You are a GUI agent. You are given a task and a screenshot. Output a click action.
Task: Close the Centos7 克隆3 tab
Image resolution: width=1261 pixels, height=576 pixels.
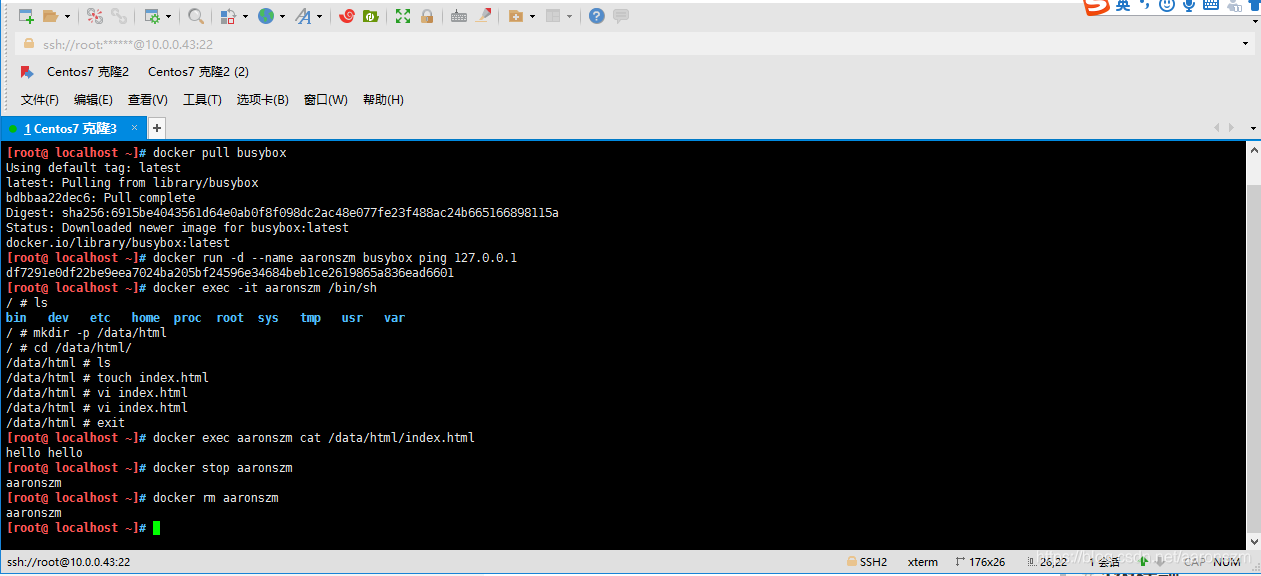135,128
